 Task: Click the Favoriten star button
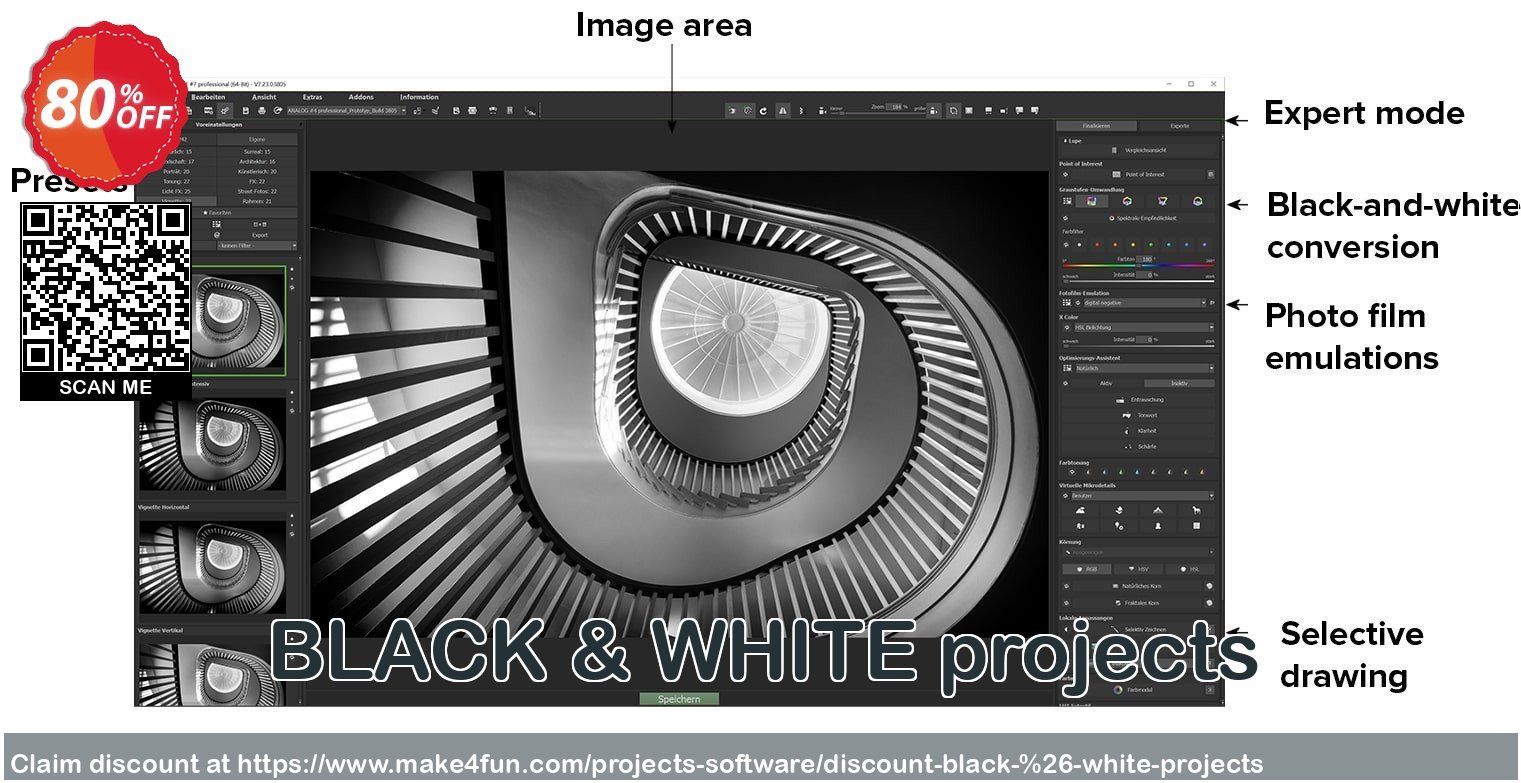(217, 213)
